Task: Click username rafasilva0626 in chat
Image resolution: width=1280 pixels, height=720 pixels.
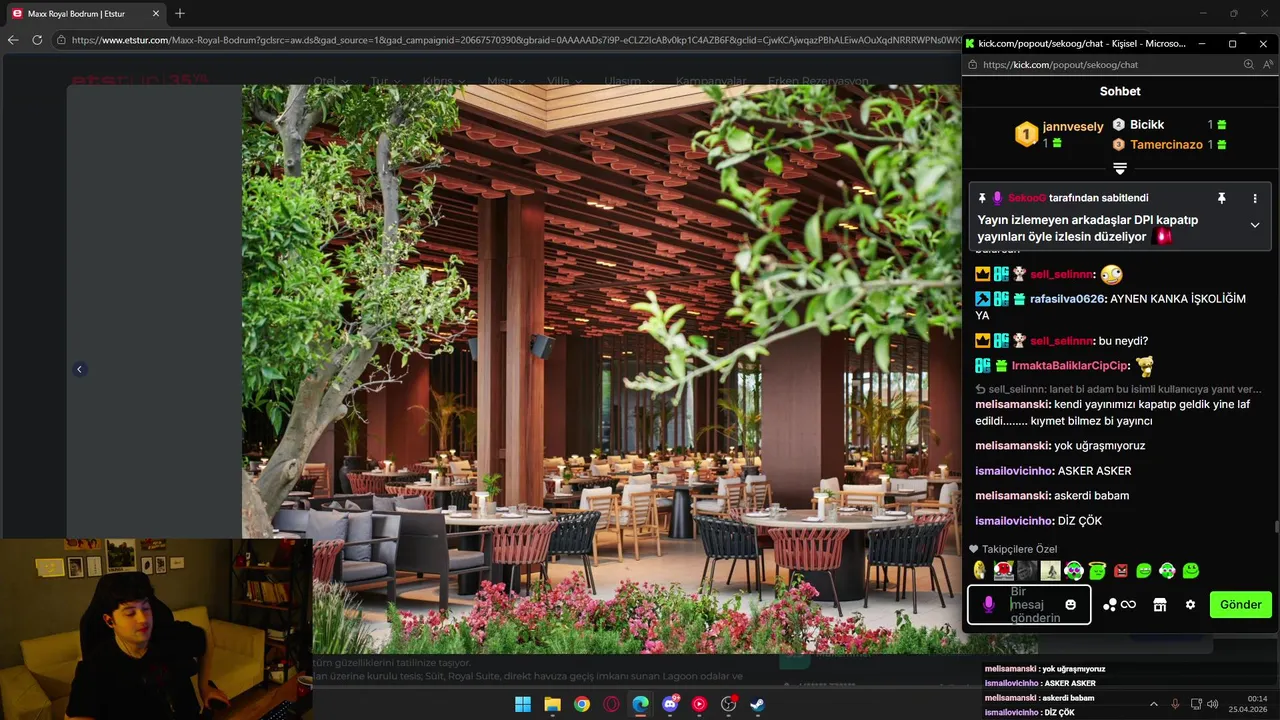Action: pos(1067,299)
